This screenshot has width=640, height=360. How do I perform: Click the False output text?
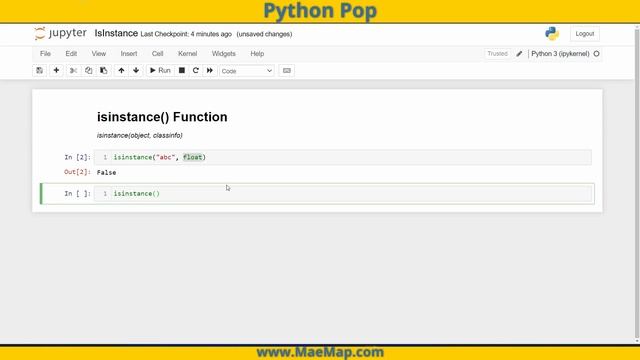coord(107,173)
